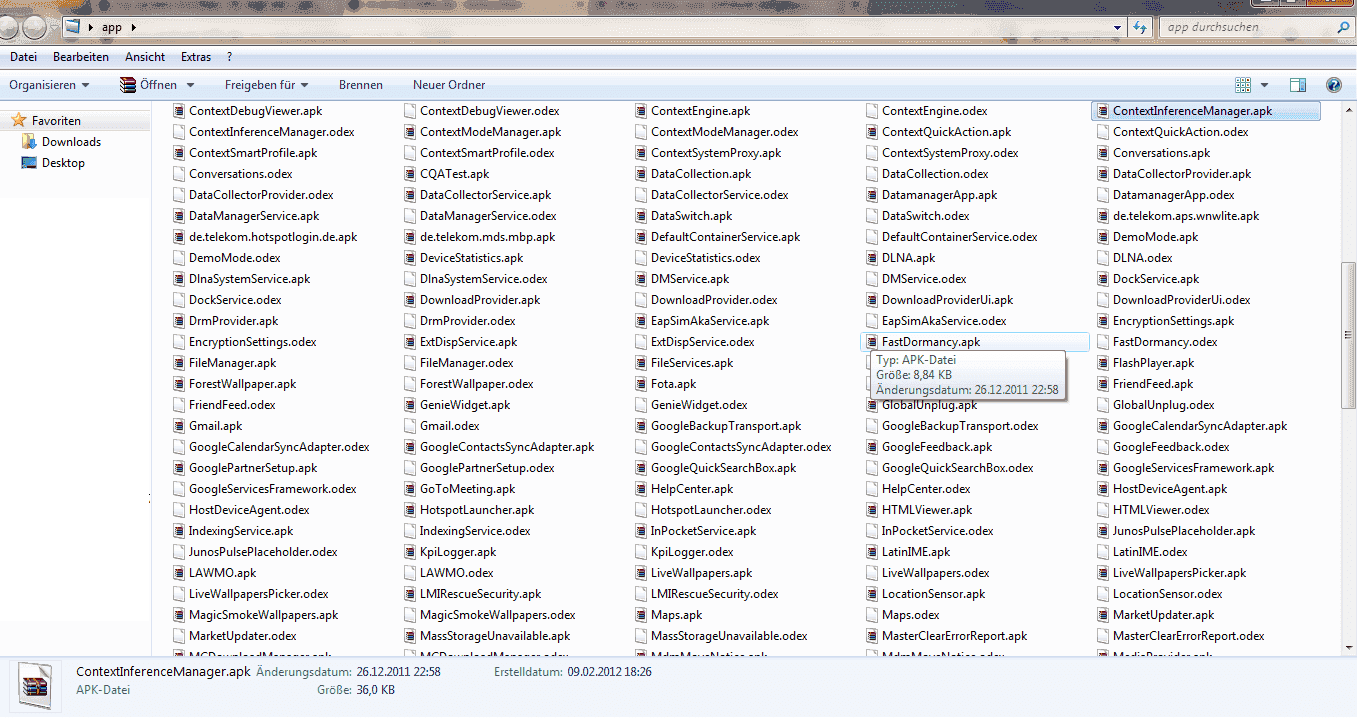Screen dimensions: 1366x728
Task: Click the Neuer Ordner button
Action: click(449, 85)
